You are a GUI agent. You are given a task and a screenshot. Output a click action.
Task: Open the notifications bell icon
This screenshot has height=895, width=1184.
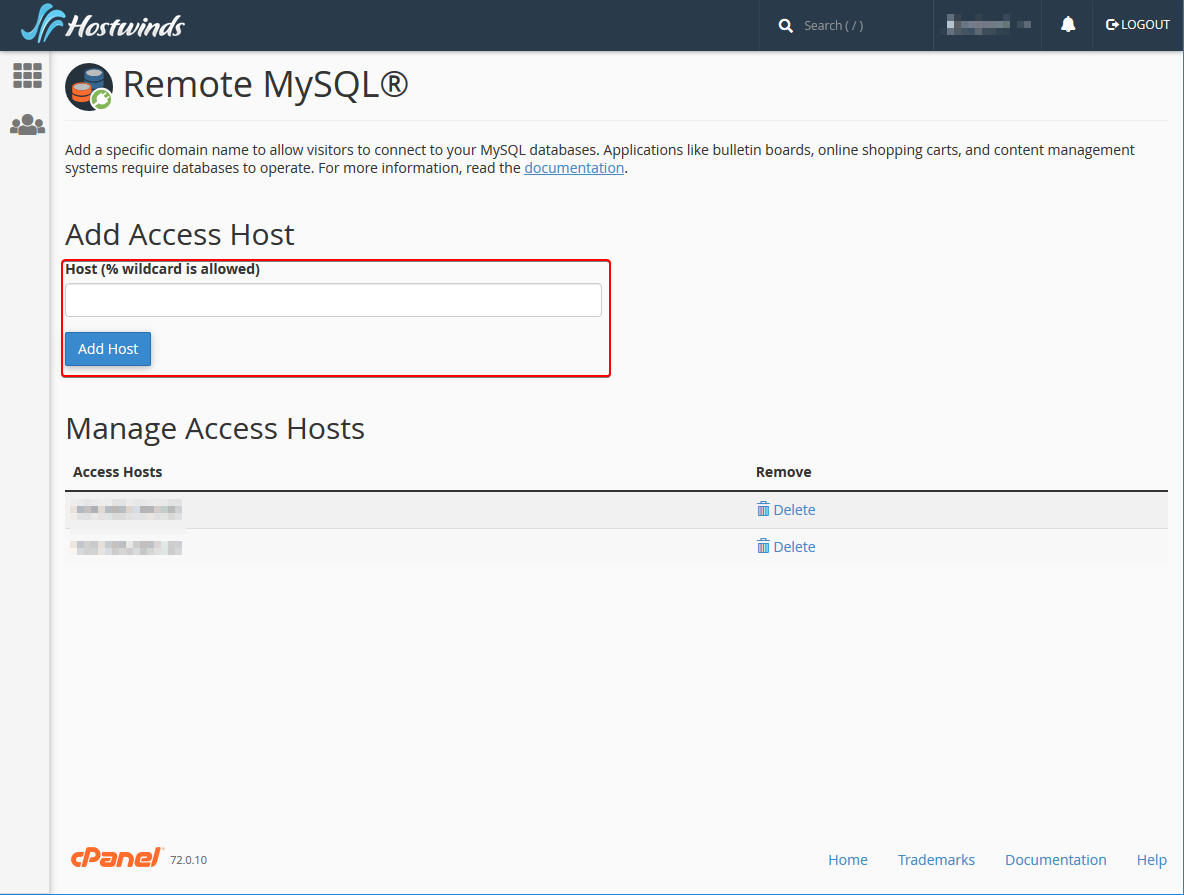click(x=1068, y=25)
